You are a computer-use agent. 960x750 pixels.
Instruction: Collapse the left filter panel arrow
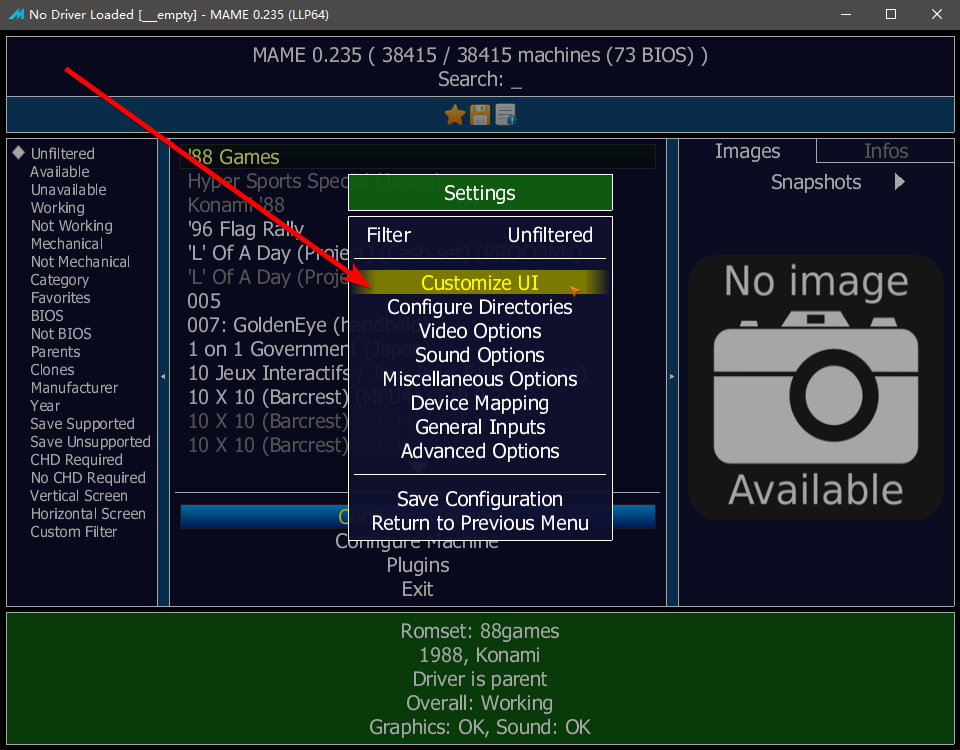[x=163, y=376]
